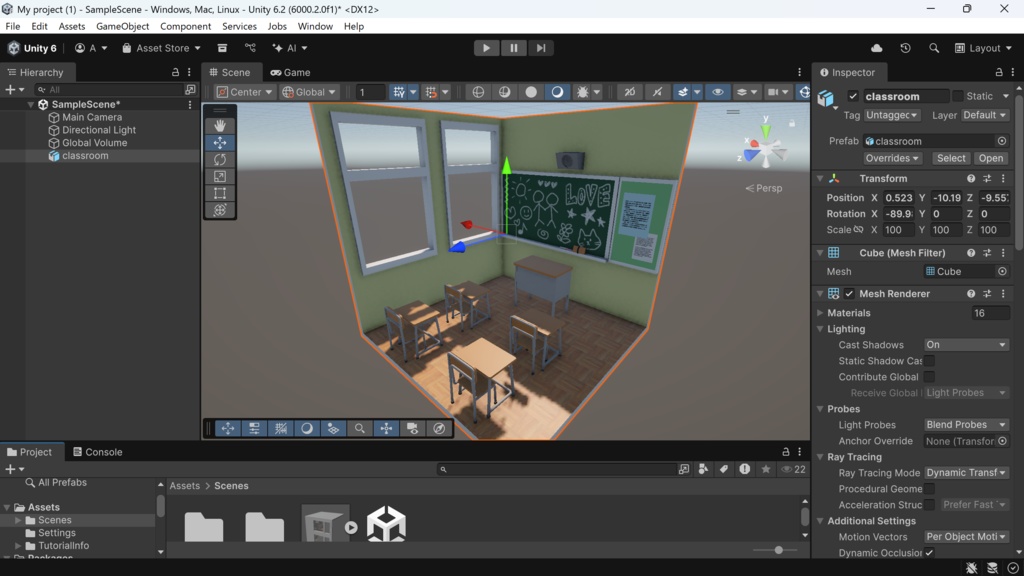Select the Move tool in scene toolbar

220,142
